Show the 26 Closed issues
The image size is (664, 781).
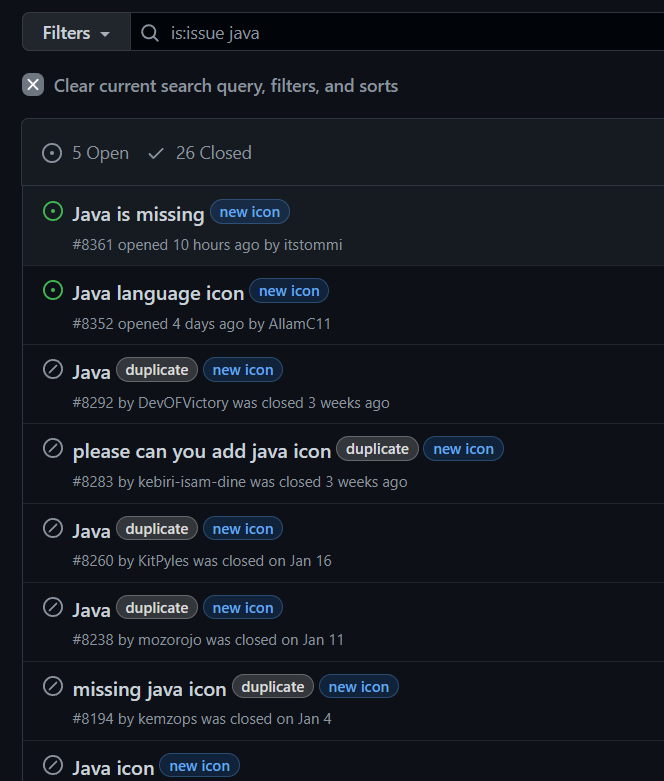click(x=200, y=153)
